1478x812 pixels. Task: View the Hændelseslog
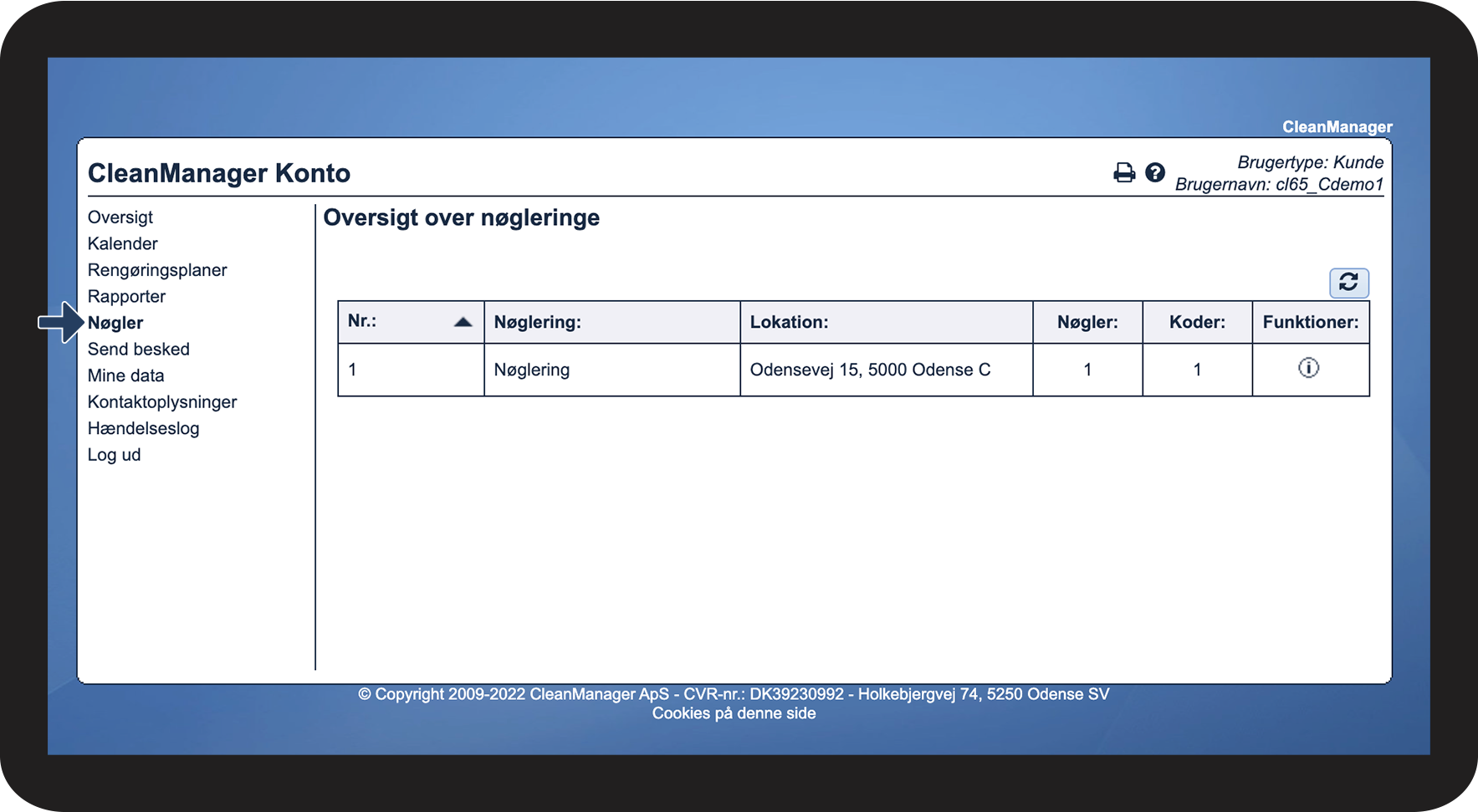click(144, 428)
